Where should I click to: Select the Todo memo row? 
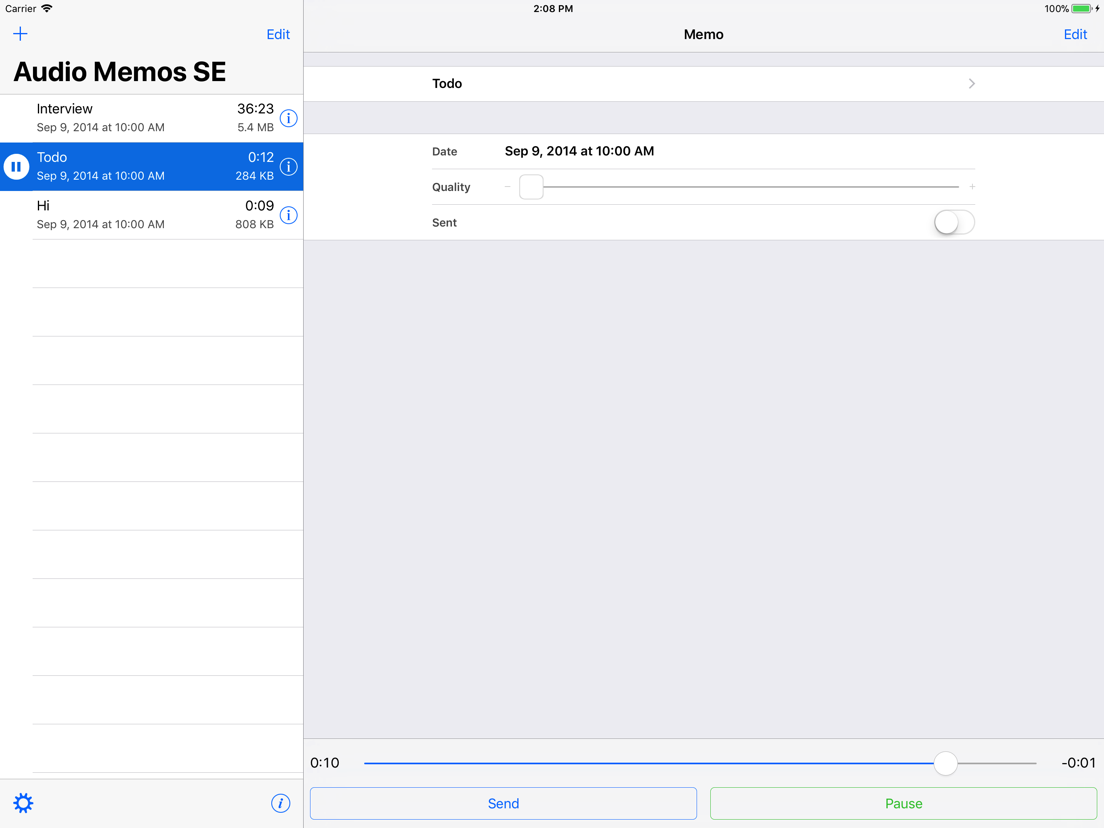151,167
